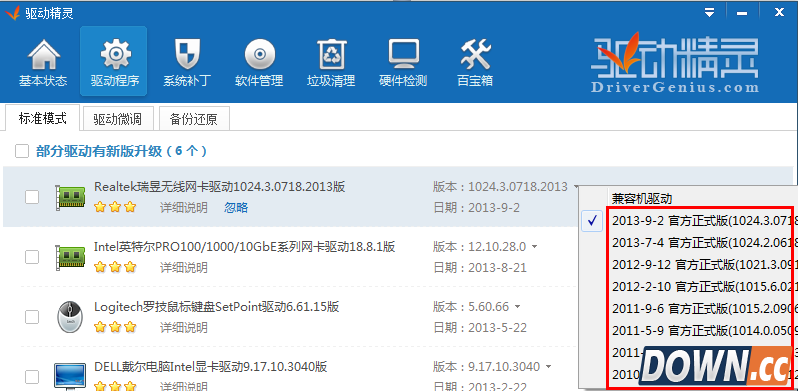Screen dimensions: 798x391
Task: Click the Intel PRO network card device icon
Action: pos(71,257)
